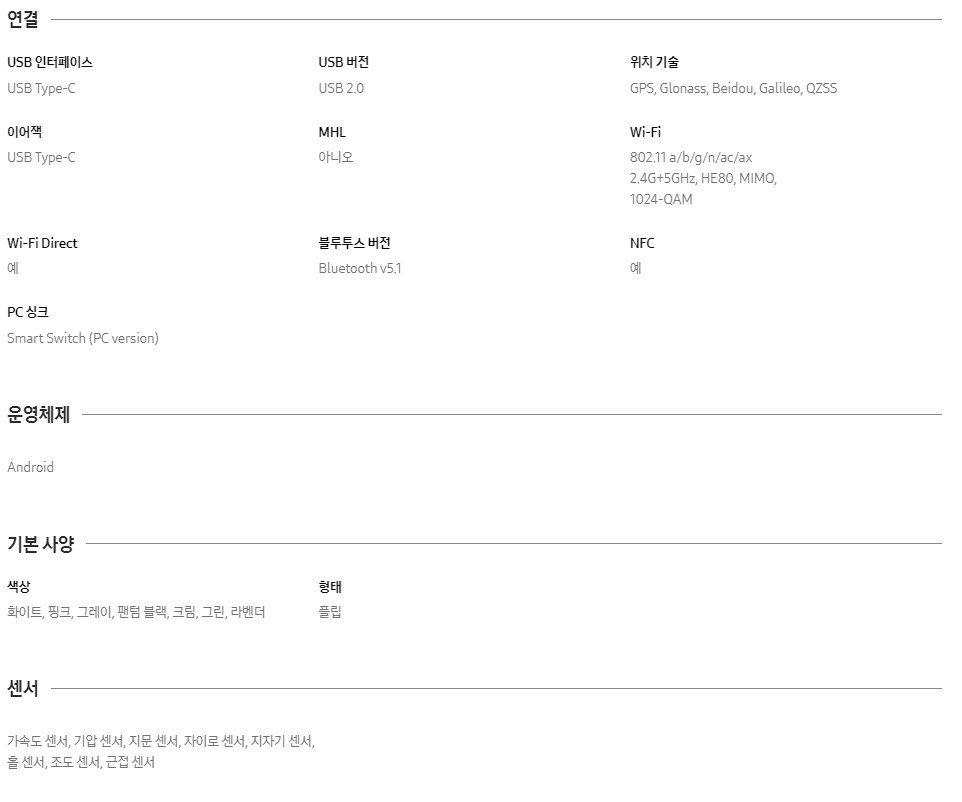Select the 플립 form value

coord(329,612)
